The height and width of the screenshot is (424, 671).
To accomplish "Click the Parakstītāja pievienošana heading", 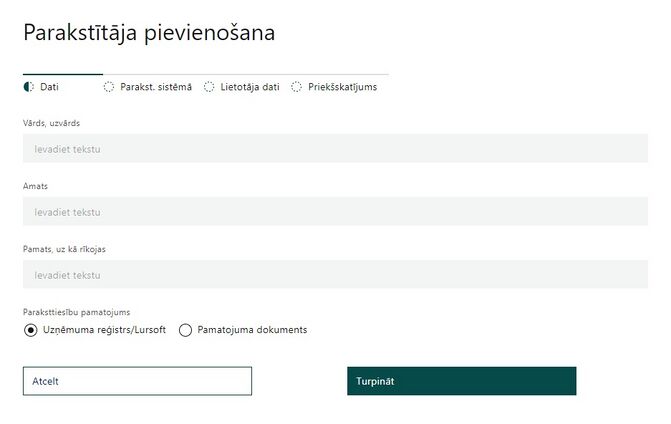I will pos(149,33).
